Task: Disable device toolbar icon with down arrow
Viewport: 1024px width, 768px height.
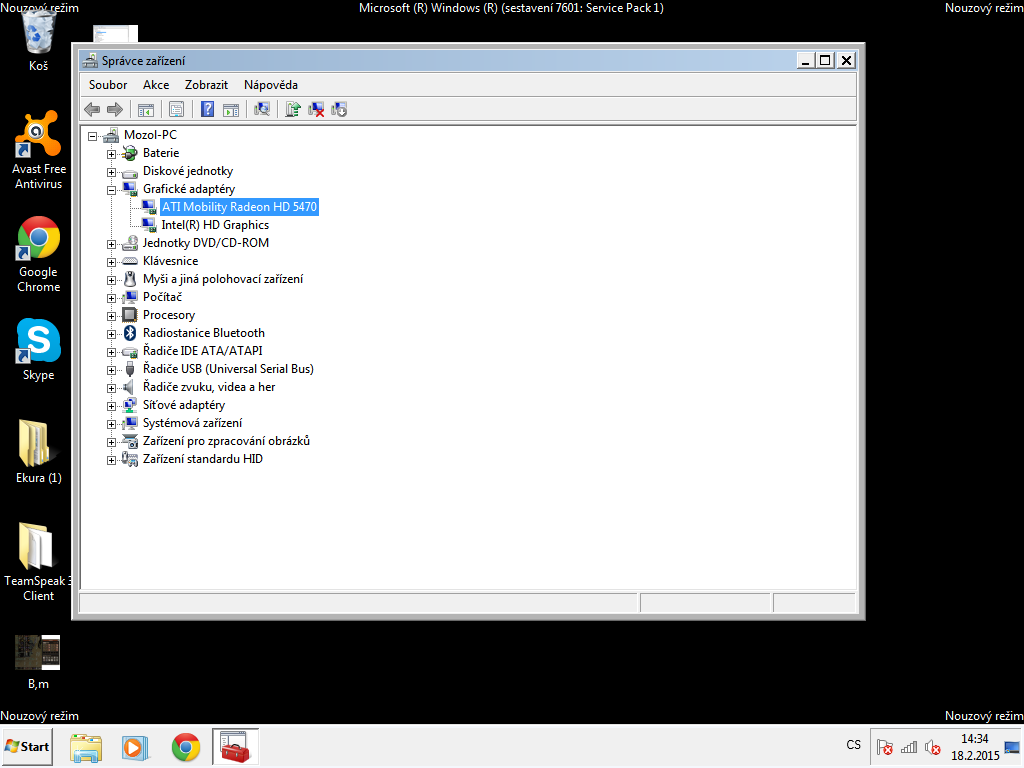Action: click(339, 110)
